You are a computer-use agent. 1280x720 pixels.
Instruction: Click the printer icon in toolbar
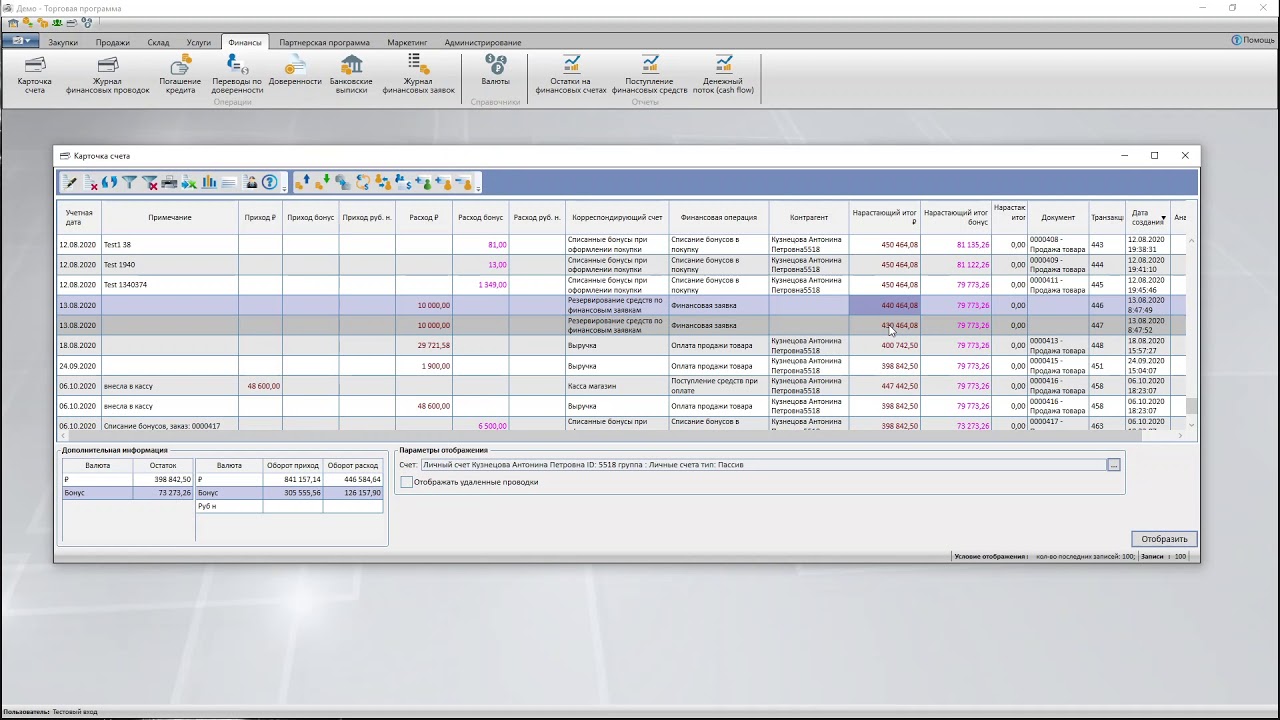point(169,182)
